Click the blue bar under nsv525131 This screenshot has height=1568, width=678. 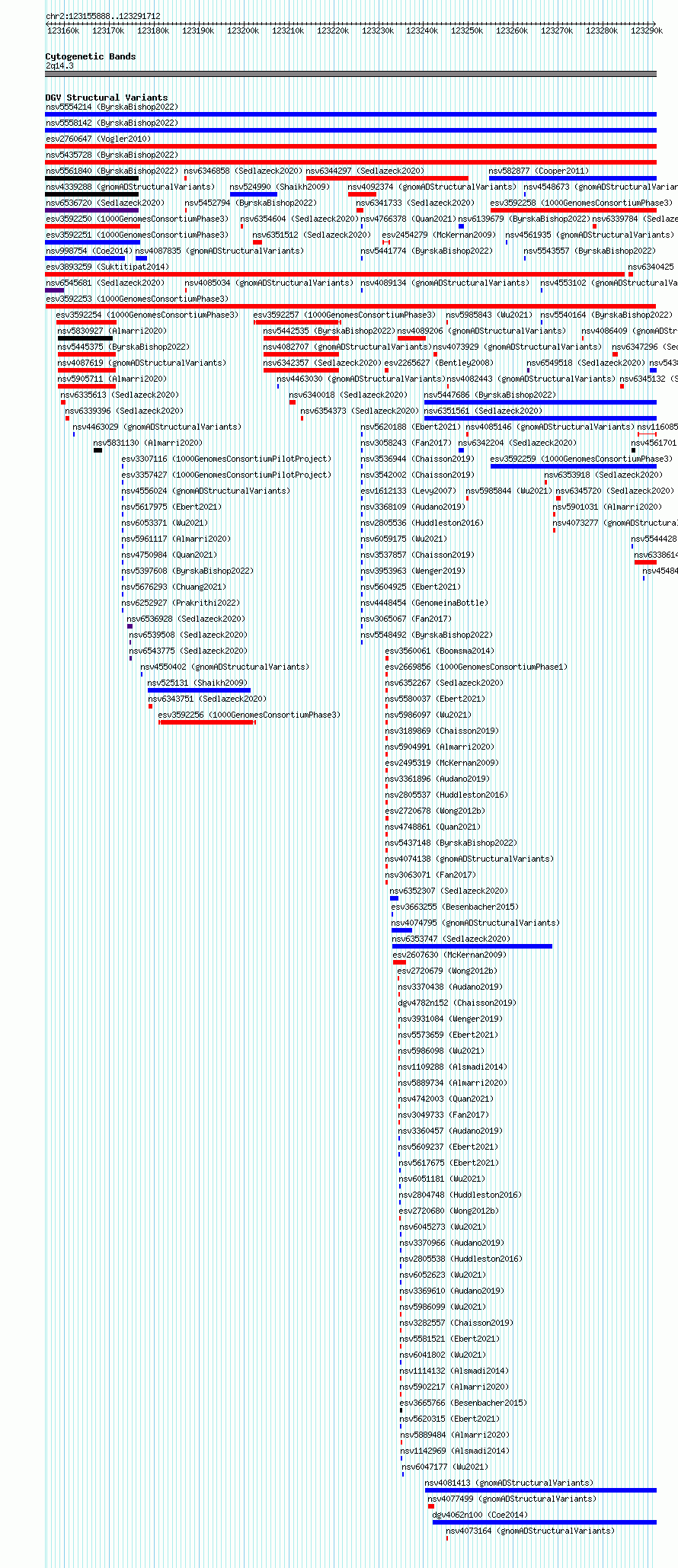[199, 690]
